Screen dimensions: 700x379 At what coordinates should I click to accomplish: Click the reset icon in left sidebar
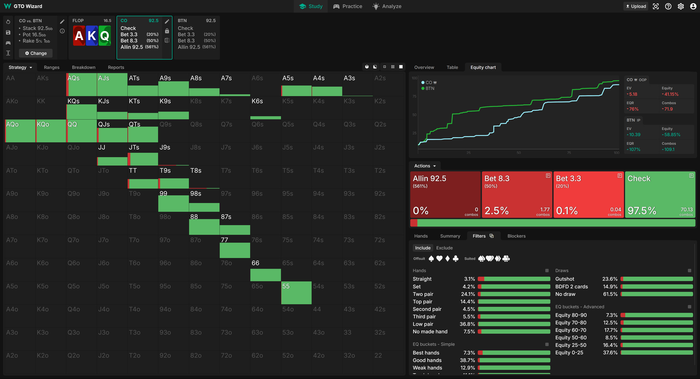[x=8, y=22]
